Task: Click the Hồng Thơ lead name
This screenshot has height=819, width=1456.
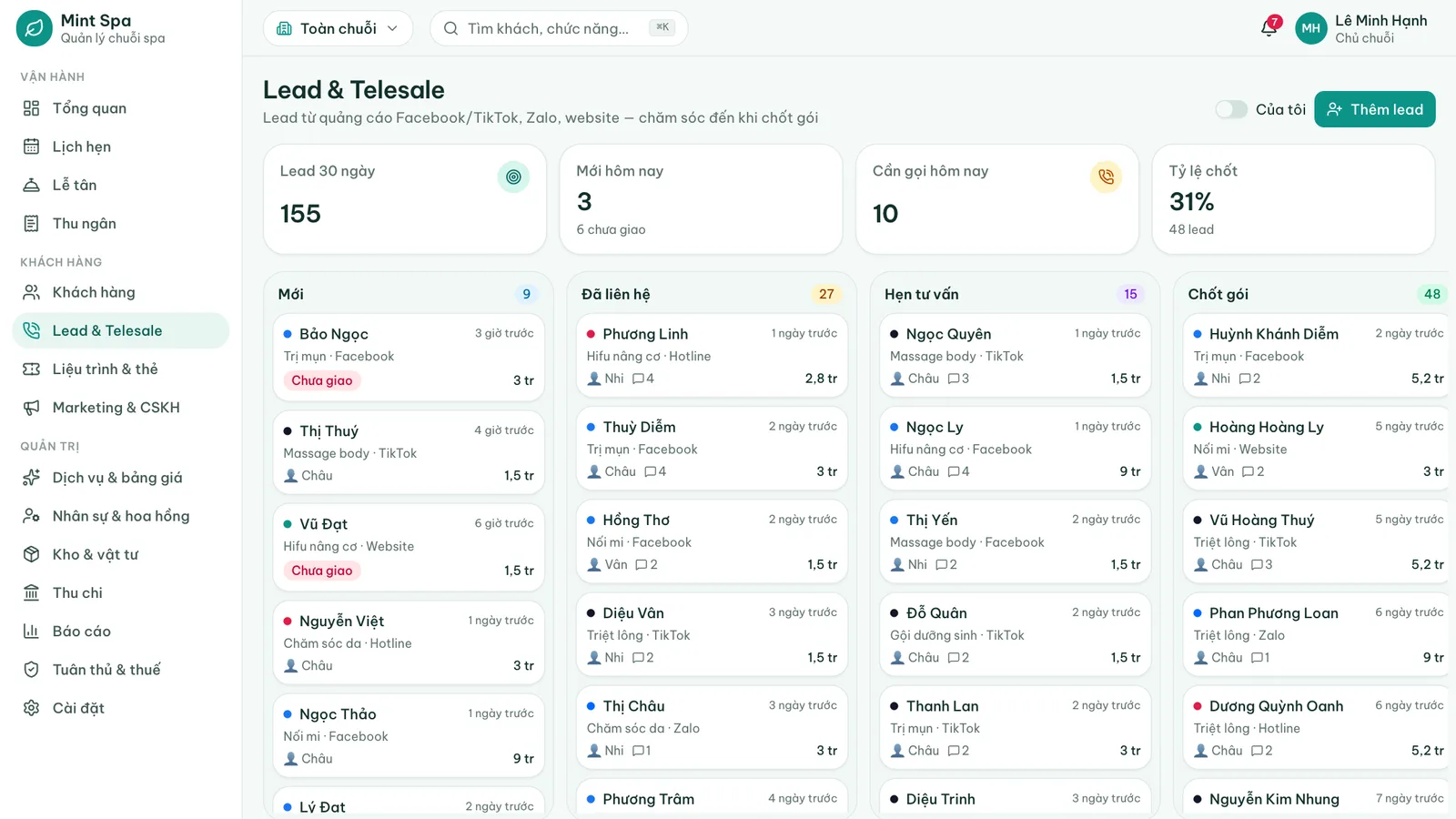Action: [x=636, y=520]
